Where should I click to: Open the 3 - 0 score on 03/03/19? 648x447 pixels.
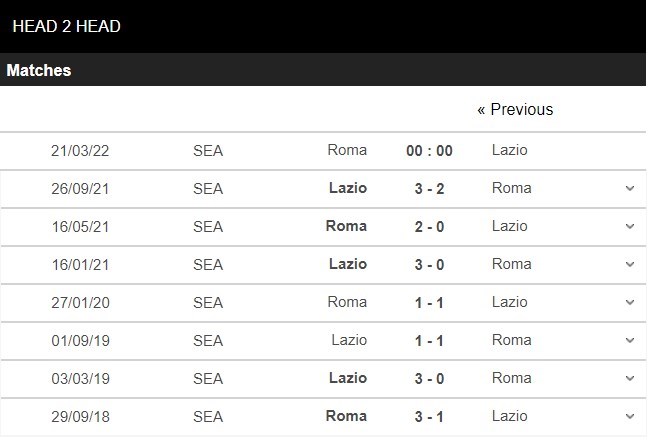coord(429,378)
